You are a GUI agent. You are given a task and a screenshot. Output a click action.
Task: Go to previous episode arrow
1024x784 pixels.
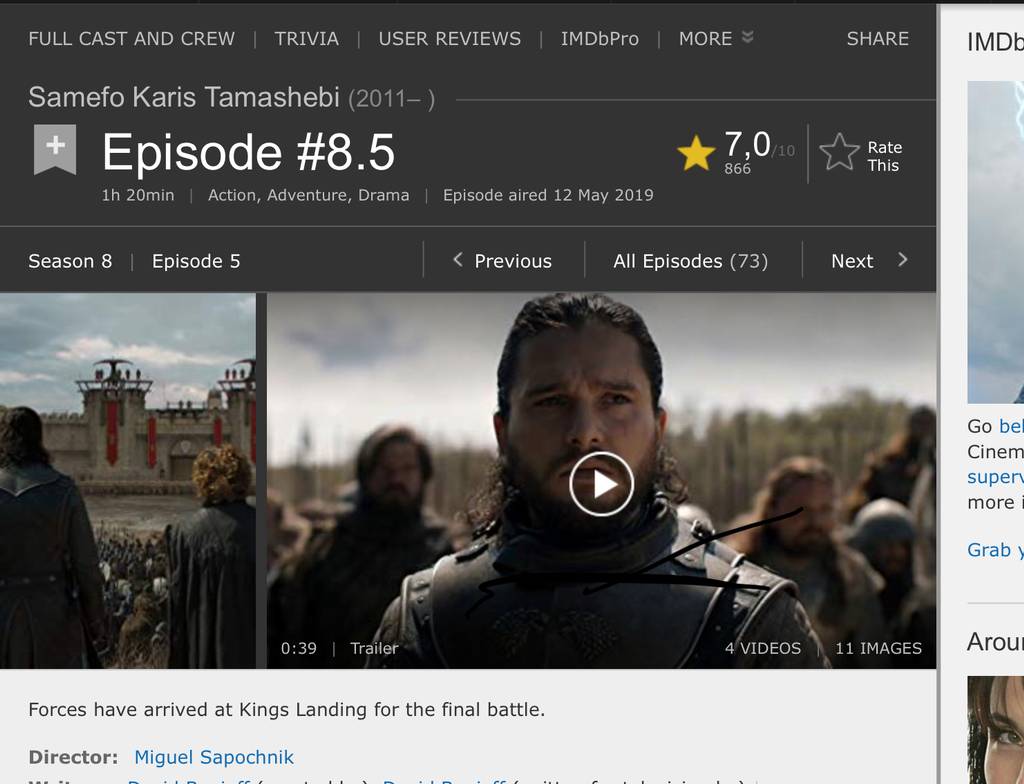click(458, 260)
